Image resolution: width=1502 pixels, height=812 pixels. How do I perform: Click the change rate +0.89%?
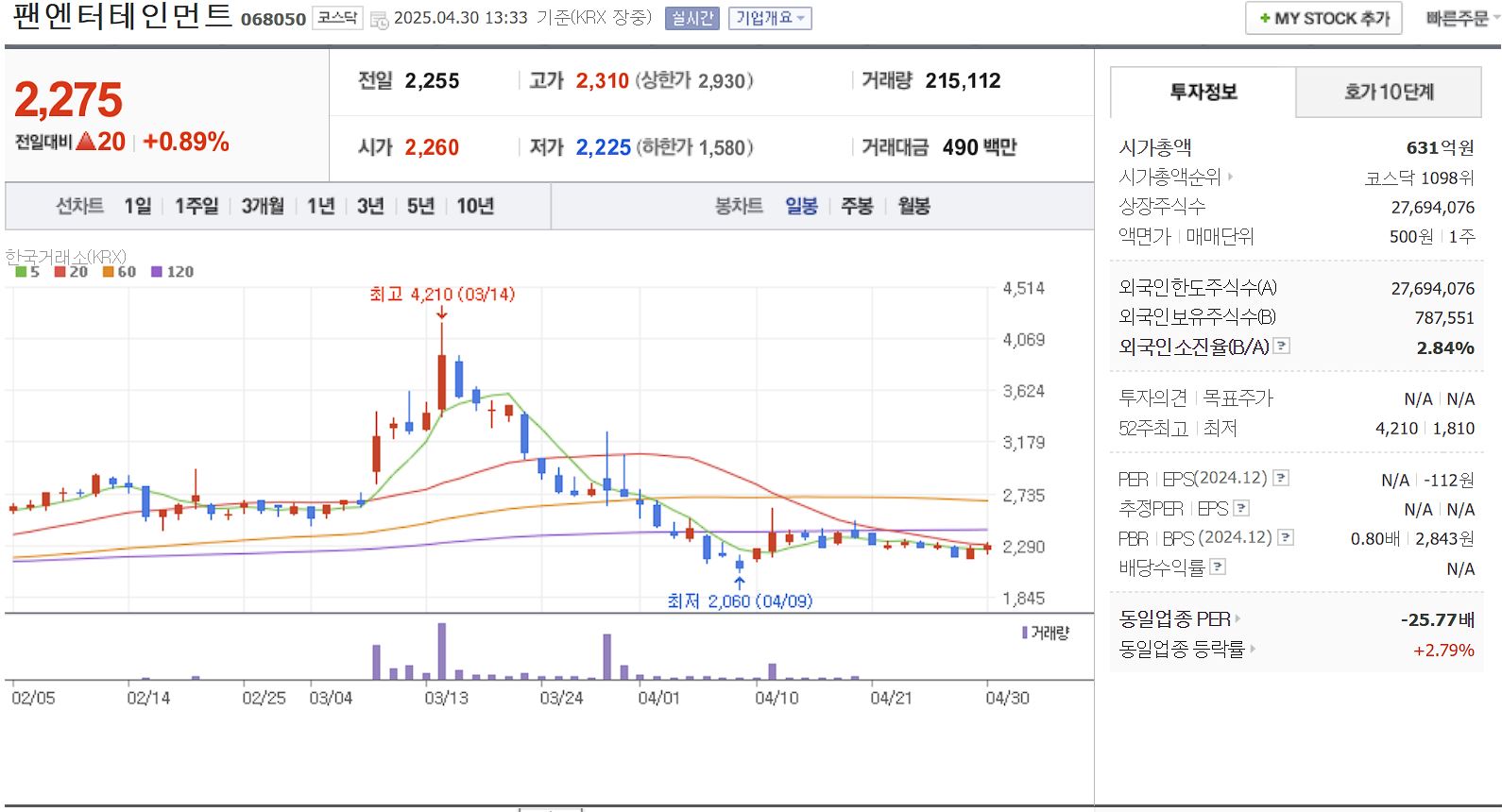tap(186, 142)
